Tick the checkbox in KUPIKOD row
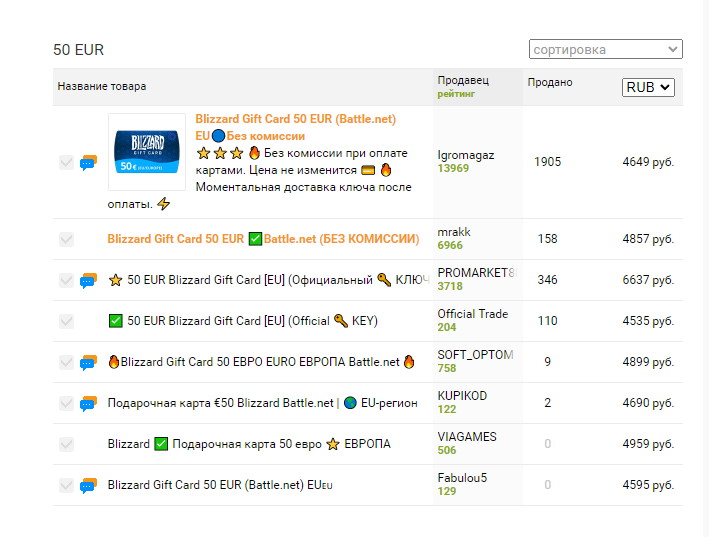The width and height of the screenshot is (709, 537). point(66,403)
